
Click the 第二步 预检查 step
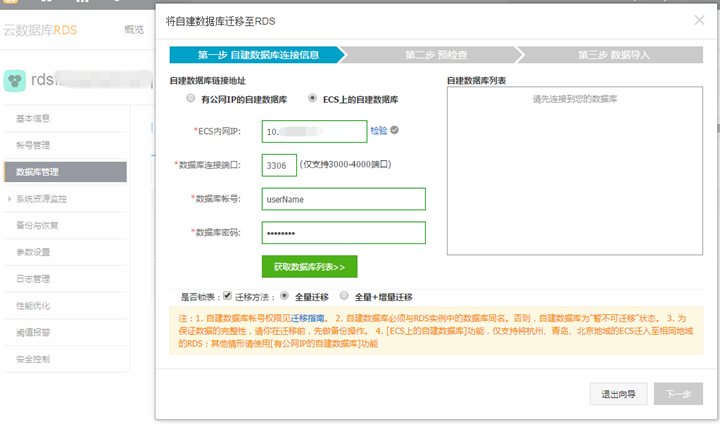[x=436, y=55]
